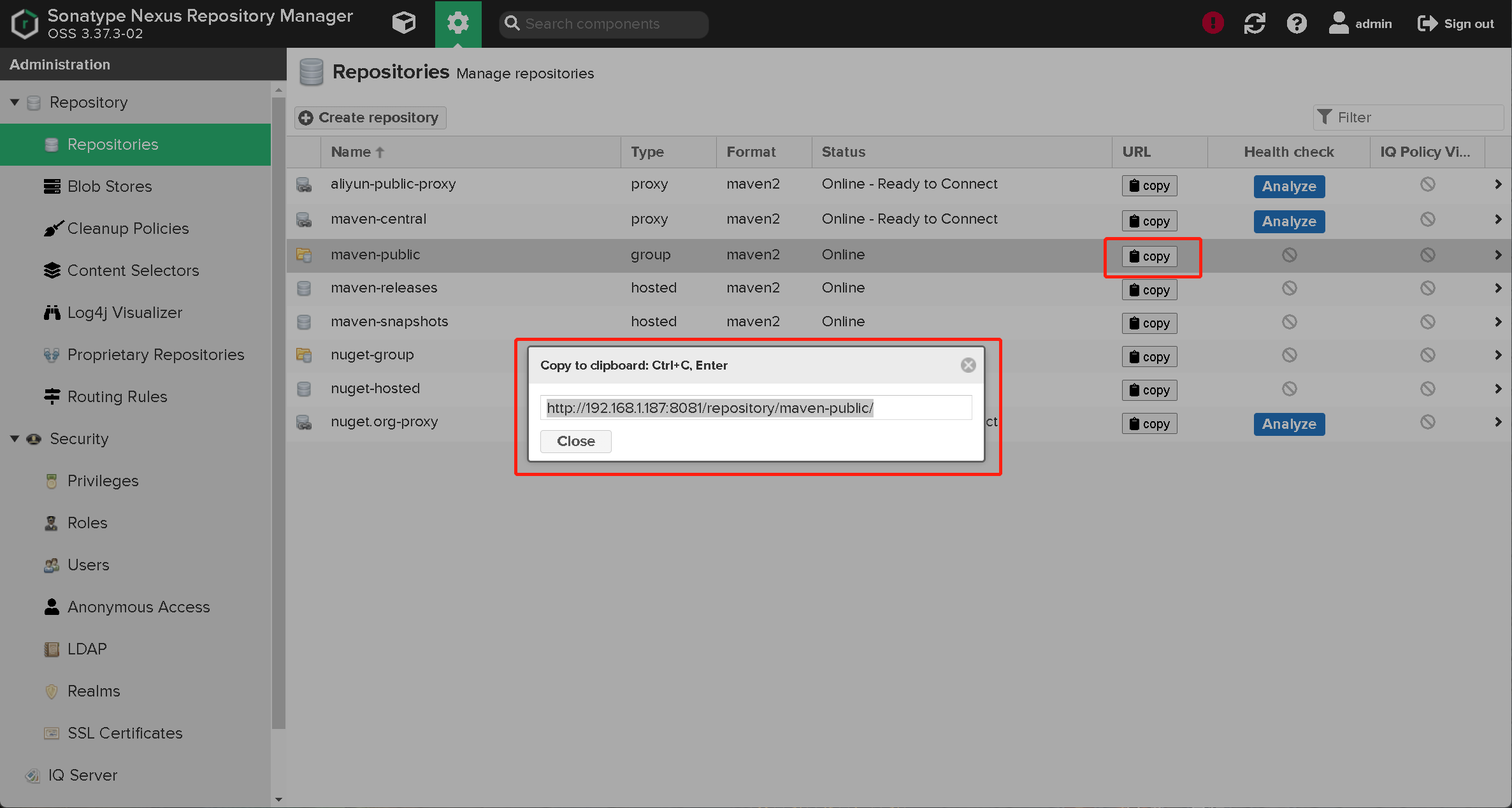Collapse the Repository tree section

point(15,102)
